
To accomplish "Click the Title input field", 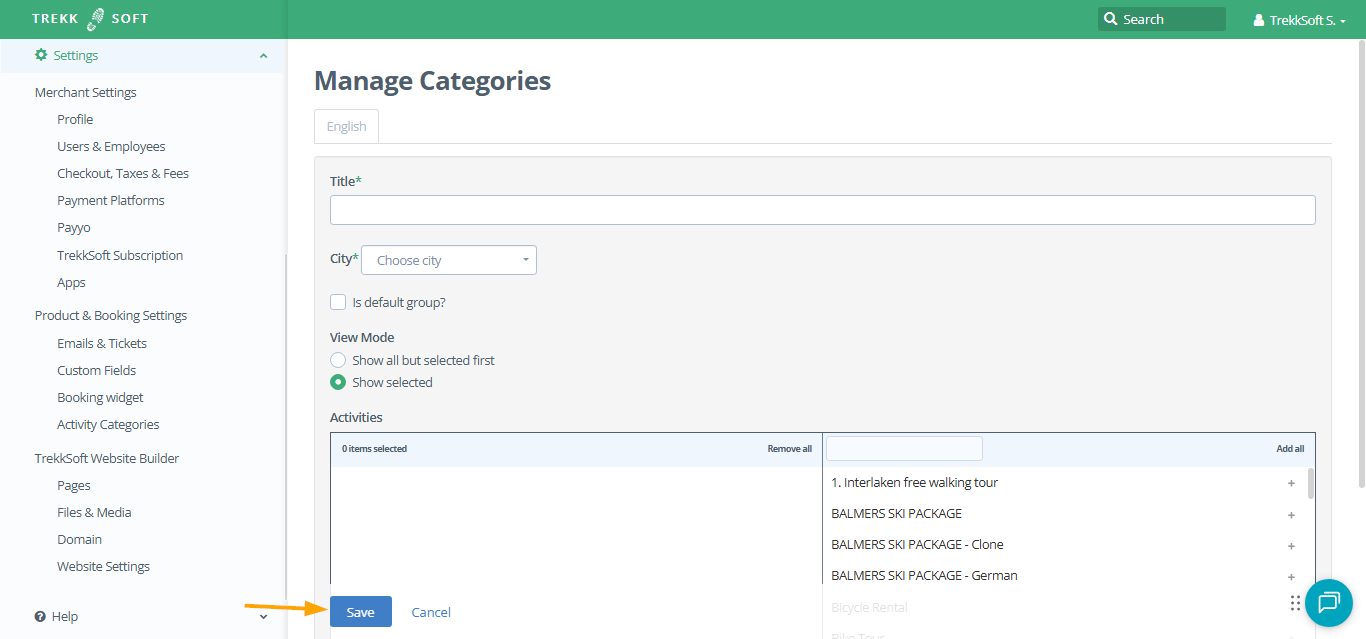I will click(x=822, y=210).
